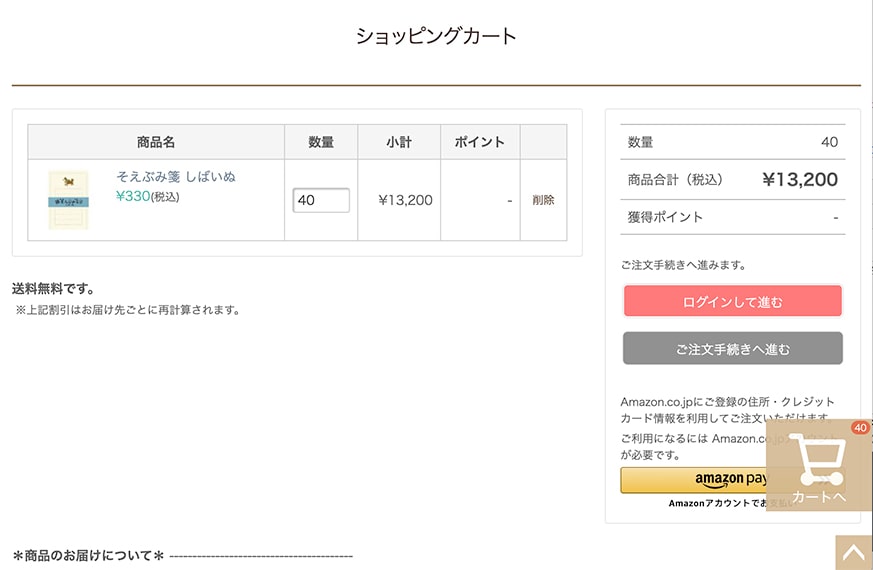The image size is (873, 570).
Task: Click the 小計 column header
Action: [x=399, y=142]
